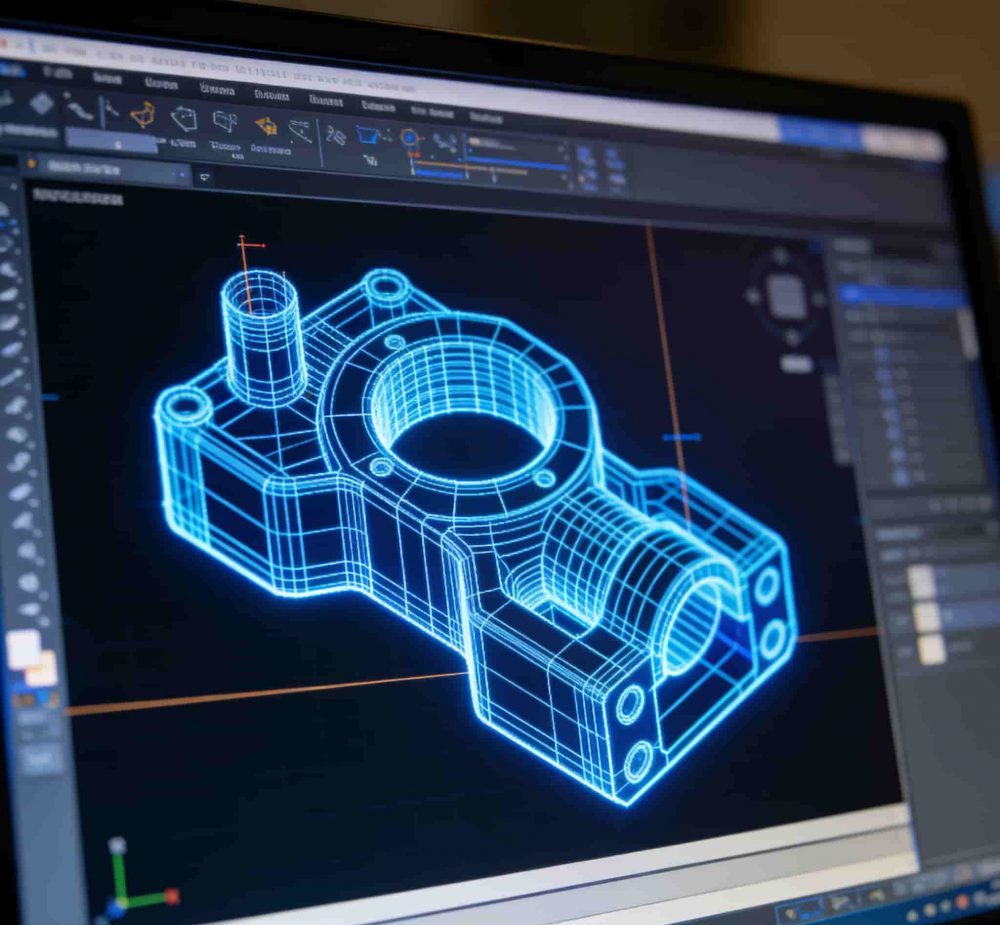1000x925 pixels.
Task: Select the highlighted blue row in right panel
Action: [902, 297]
